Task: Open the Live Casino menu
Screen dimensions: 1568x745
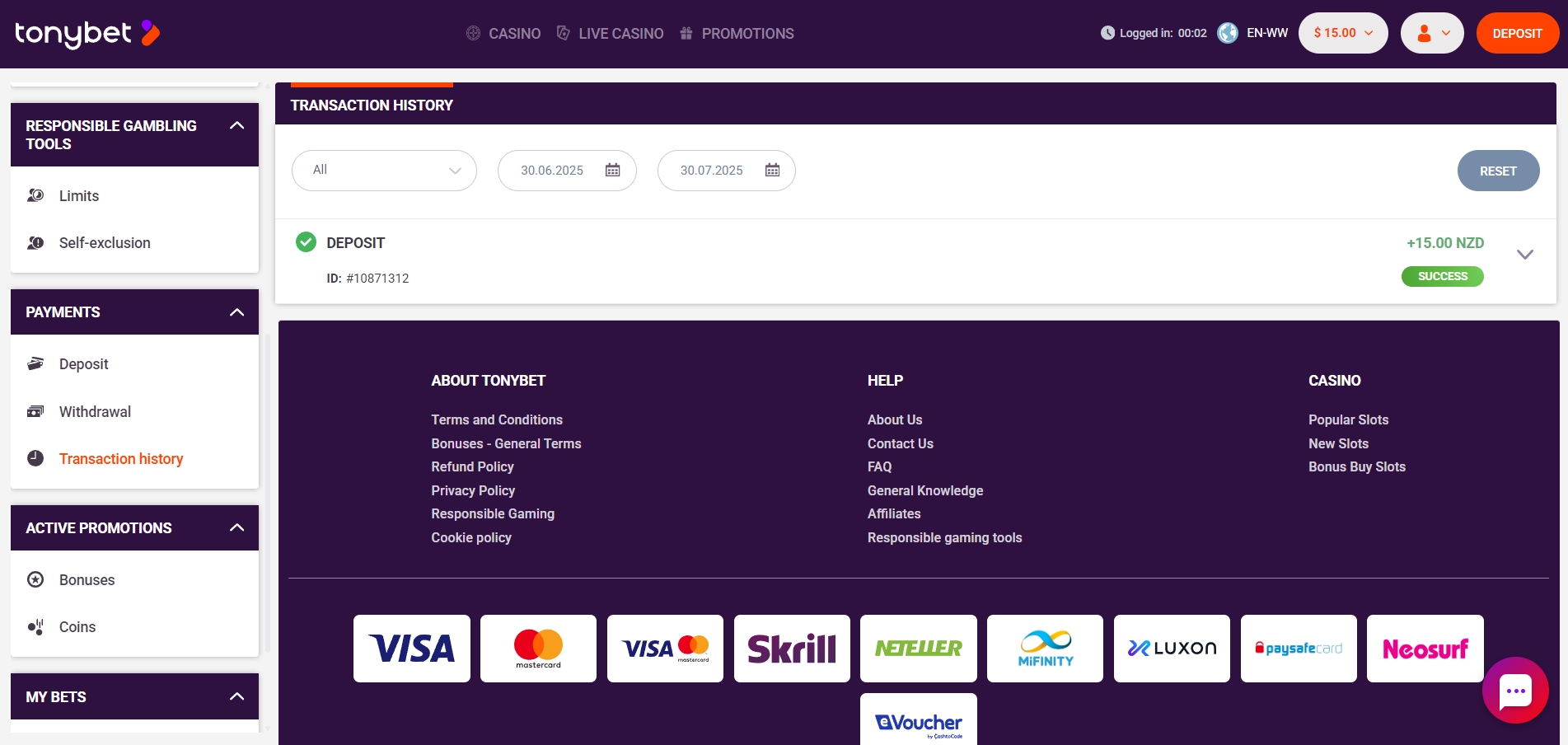Action: (x=610, y=33)
